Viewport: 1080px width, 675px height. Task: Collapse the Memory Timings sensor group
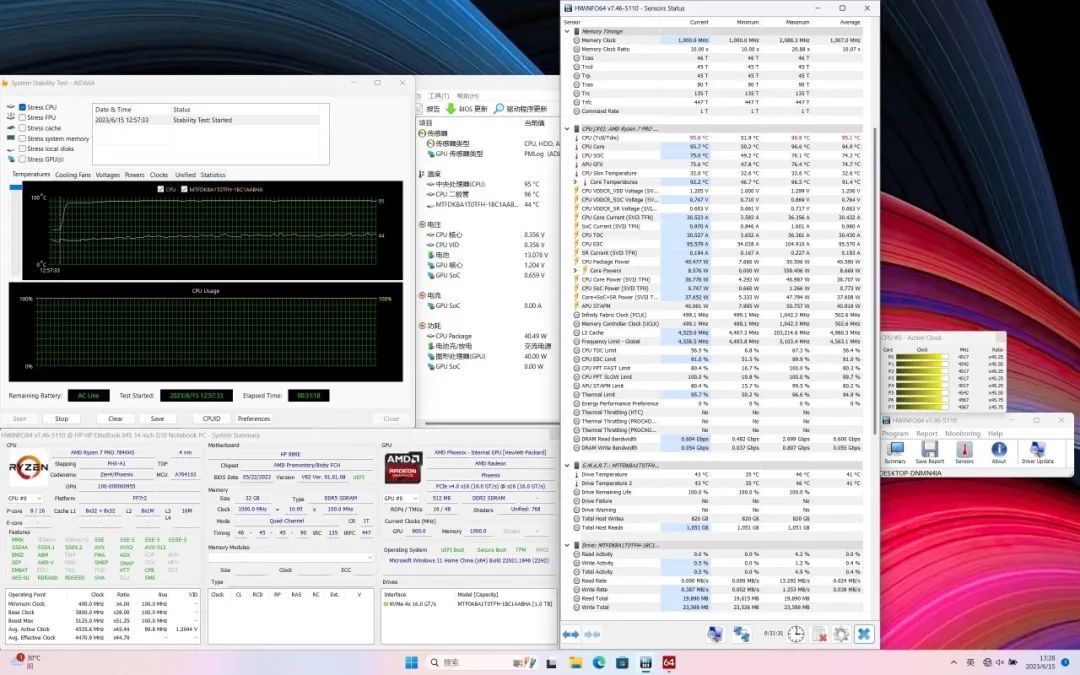(x=567, y=32)
